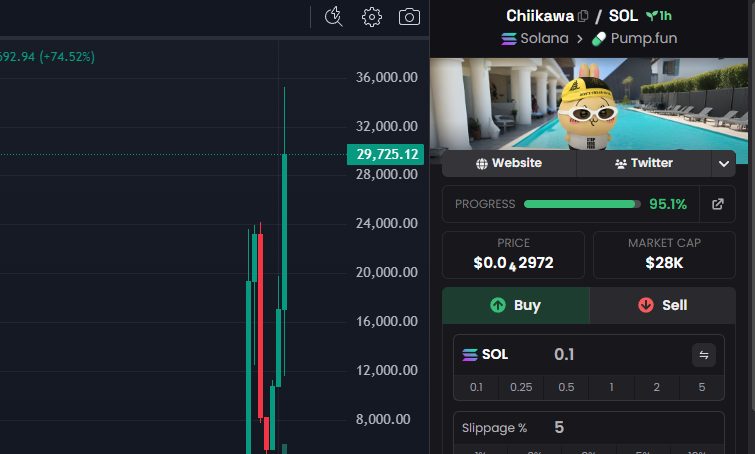
Task: Click the Chiikawa token name title
Action: click(x=540, y=16)
